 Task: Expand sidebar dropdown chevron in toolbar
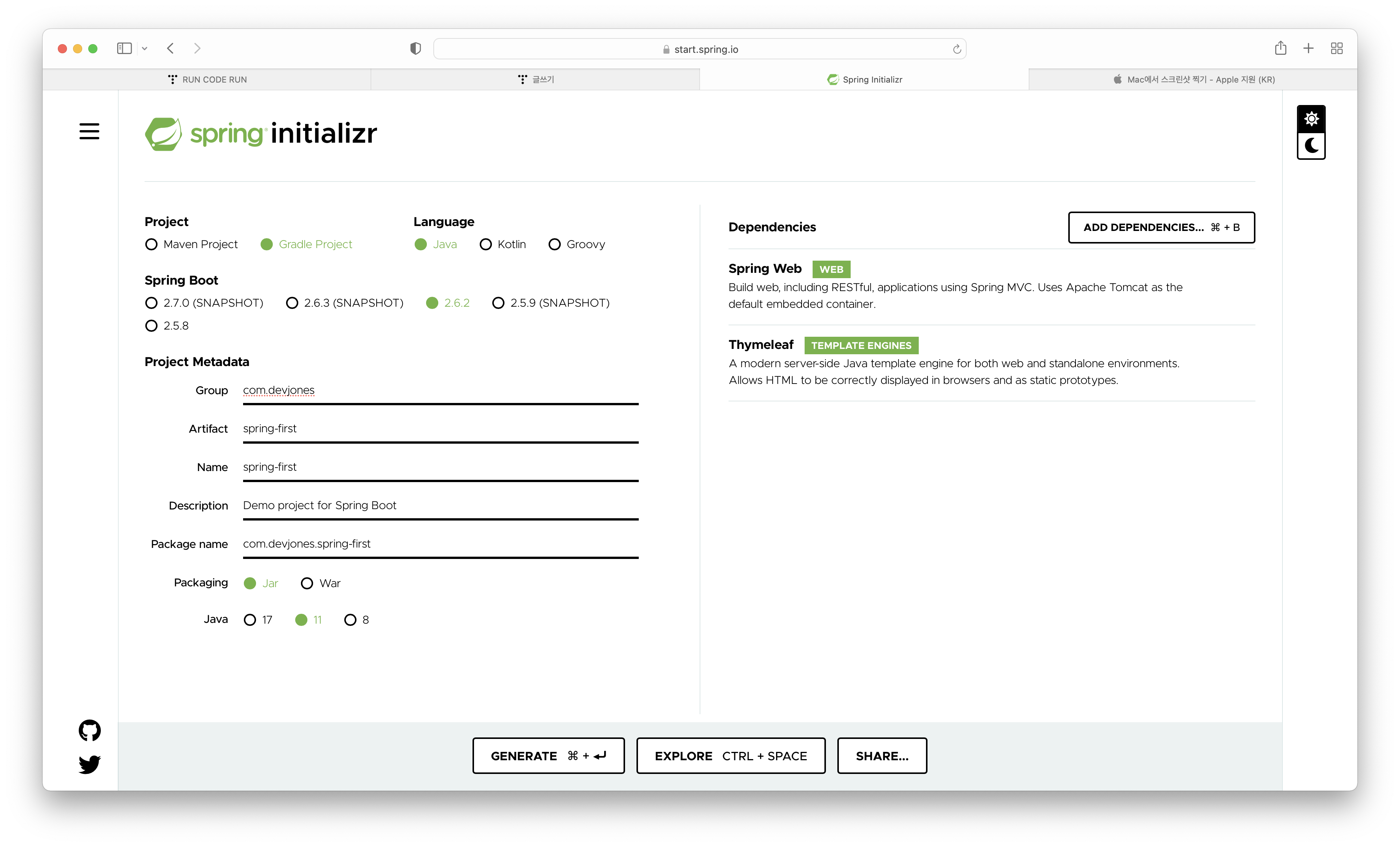144,49
